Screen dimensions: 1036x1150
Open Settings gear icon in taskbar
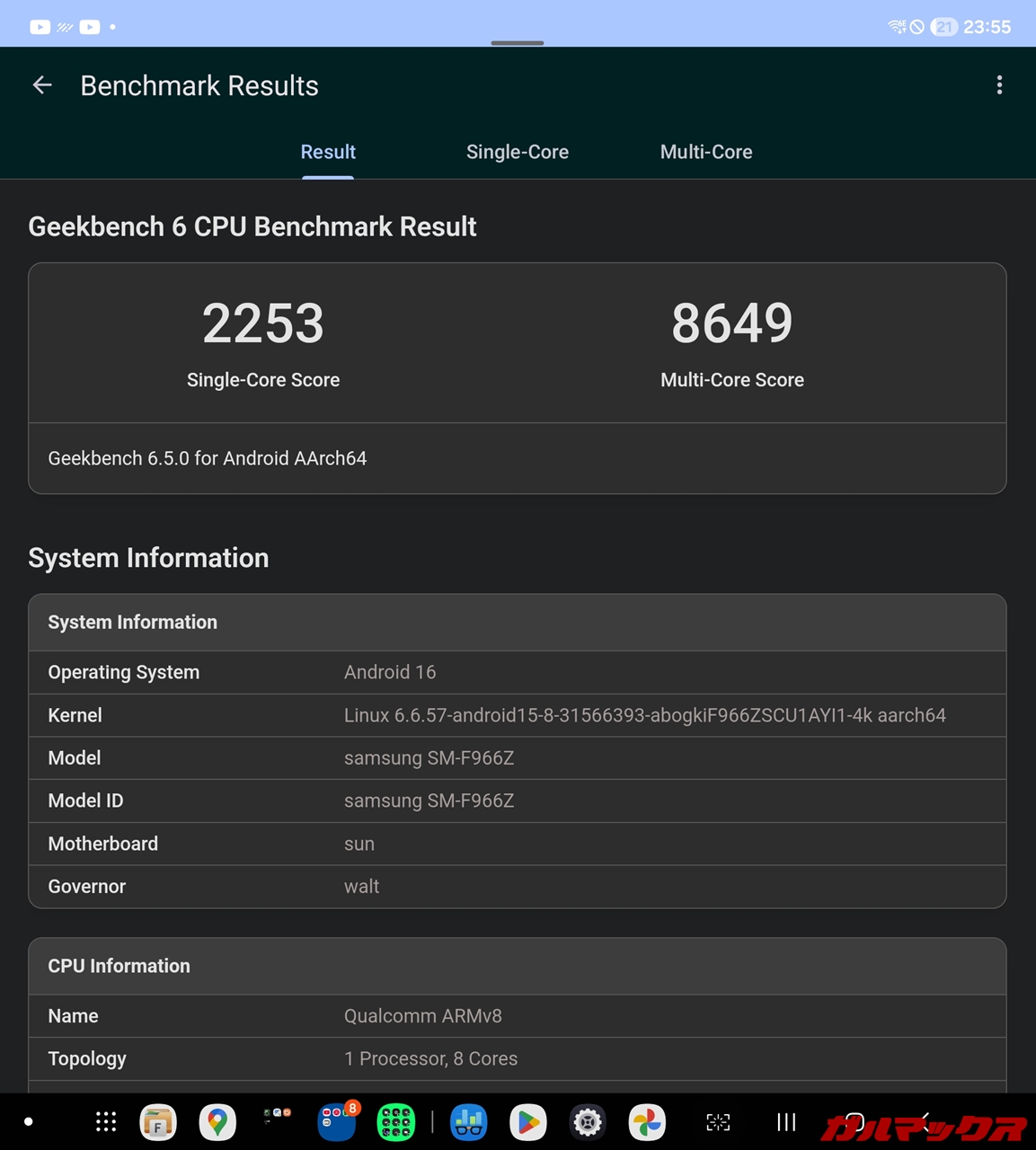pos(588,1121)
